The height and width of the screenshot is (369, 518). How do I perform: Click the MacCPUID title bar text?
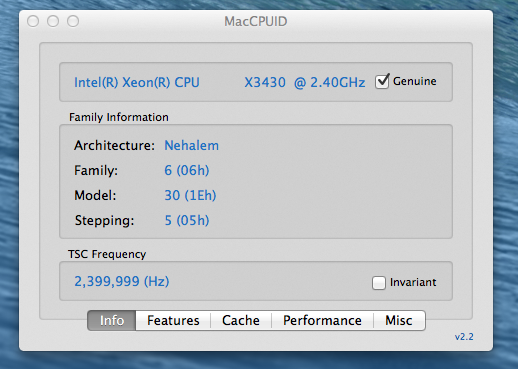(x=256, y=22)
